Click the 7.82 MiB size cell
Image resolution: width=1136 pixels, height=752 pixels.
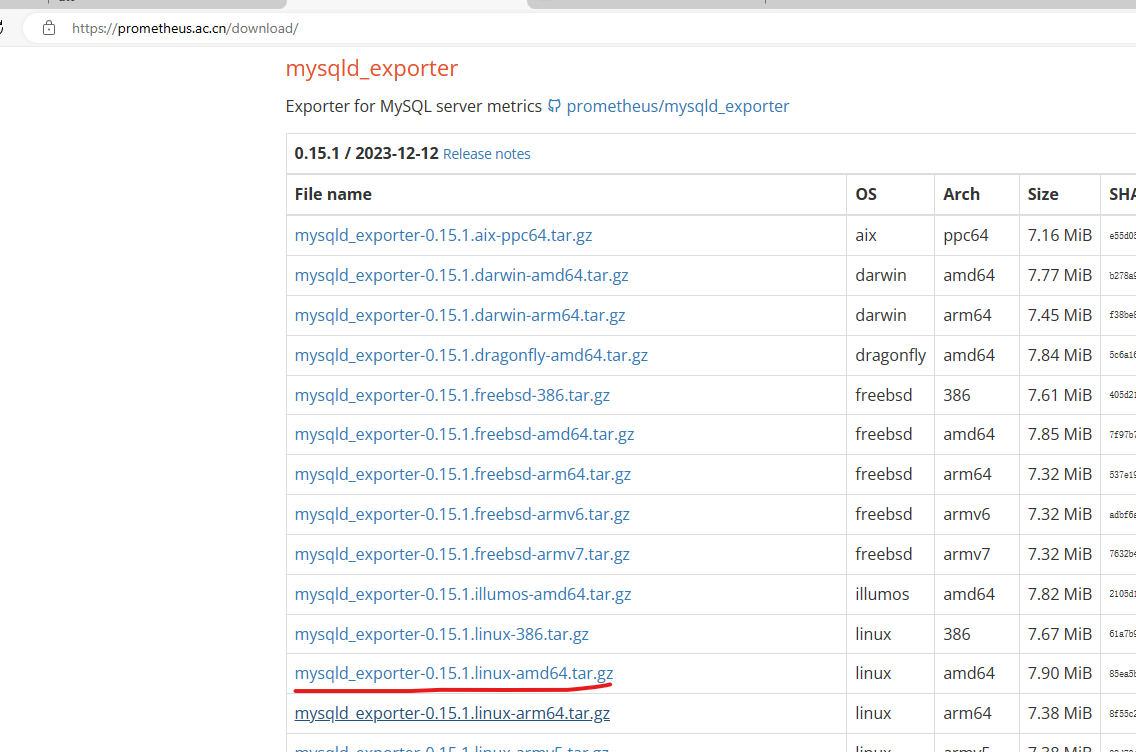[1059, 594]
